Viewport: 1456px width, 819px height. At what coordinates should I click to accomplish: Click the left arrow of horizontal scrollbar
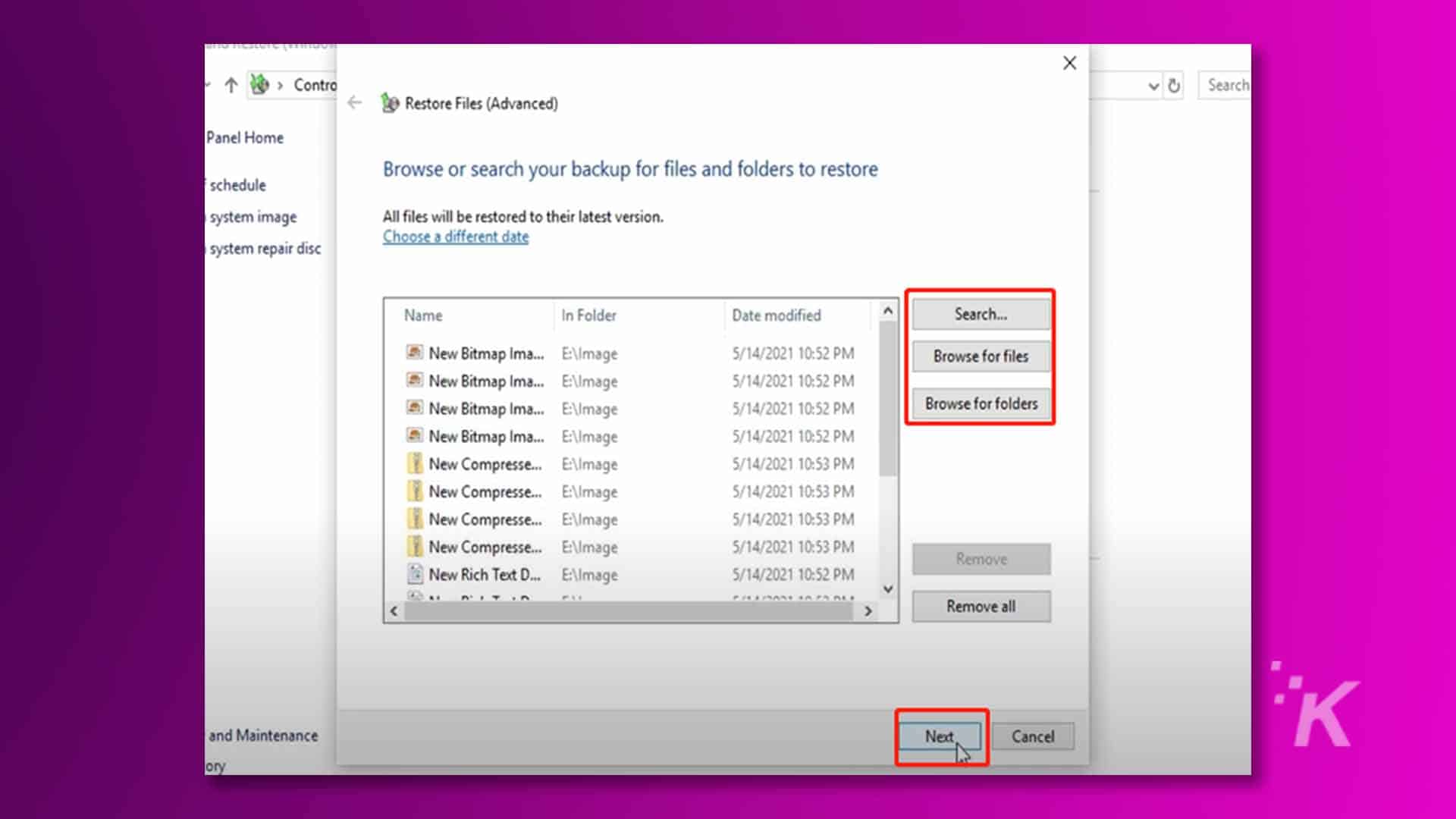pos(394,611)
